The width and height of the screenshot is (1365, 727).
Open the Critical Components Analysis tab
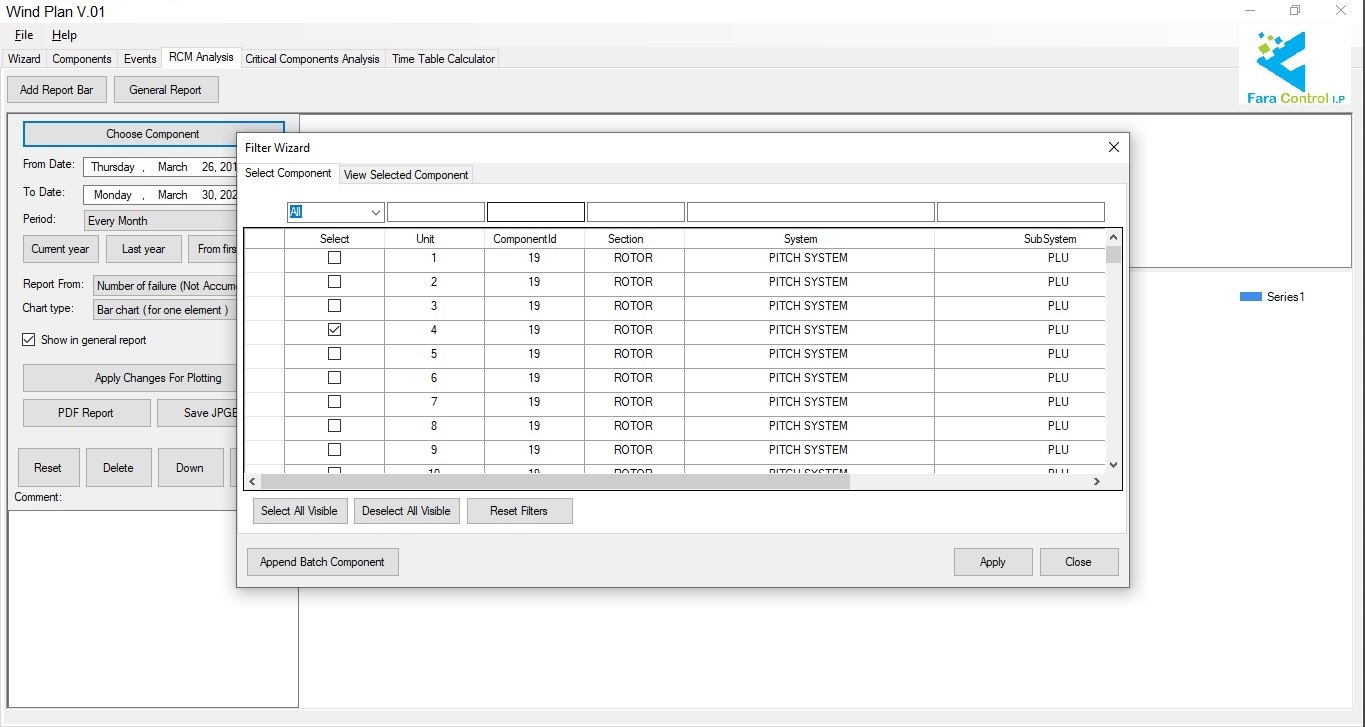312,59
